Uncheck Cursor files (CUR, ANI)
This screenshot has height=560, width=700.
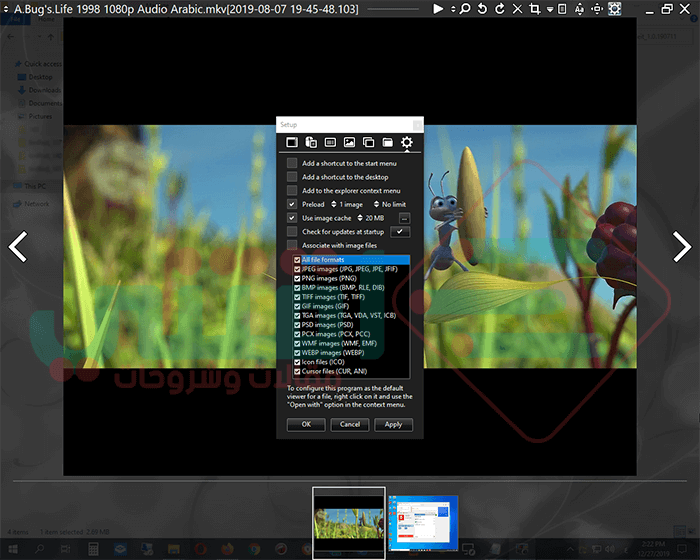297,372
